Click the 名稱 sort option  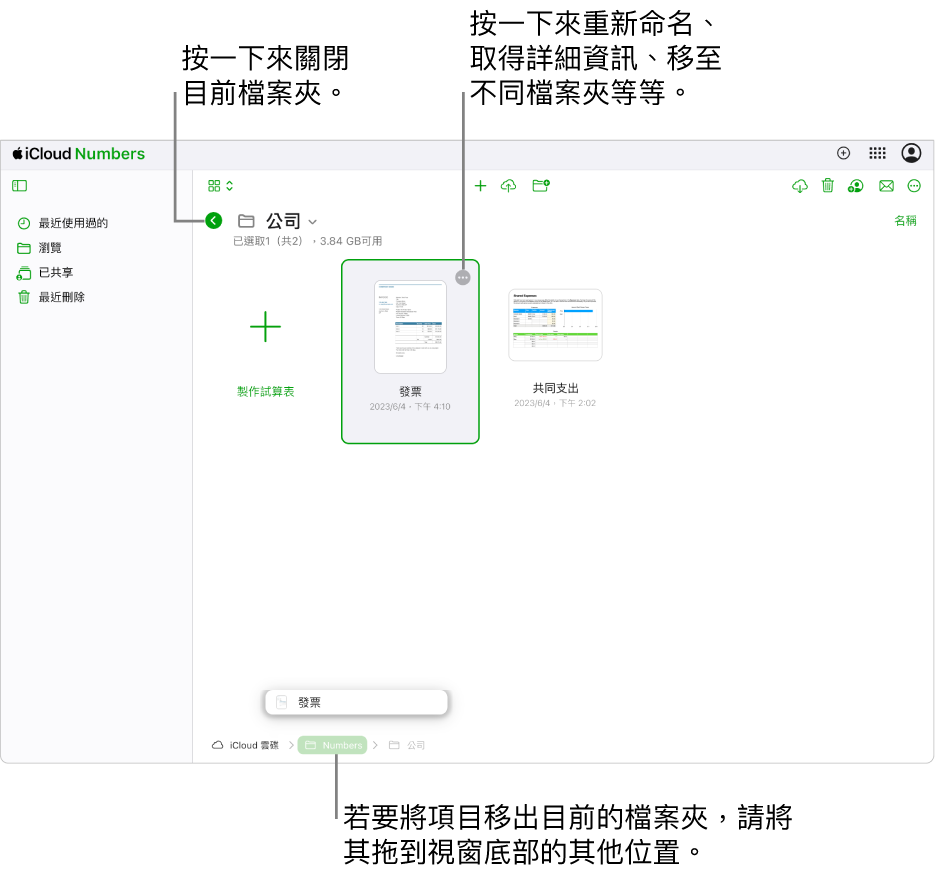click(905, 221)
